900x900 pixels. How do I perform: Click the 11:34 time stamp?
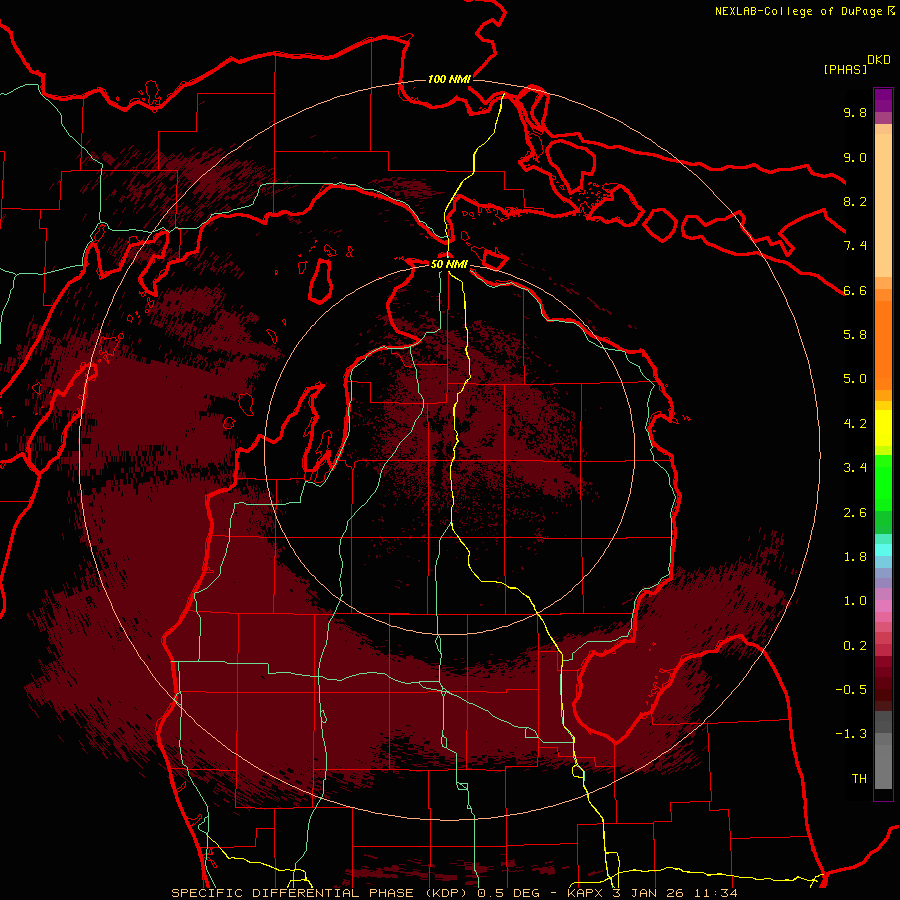coord(717,893)
